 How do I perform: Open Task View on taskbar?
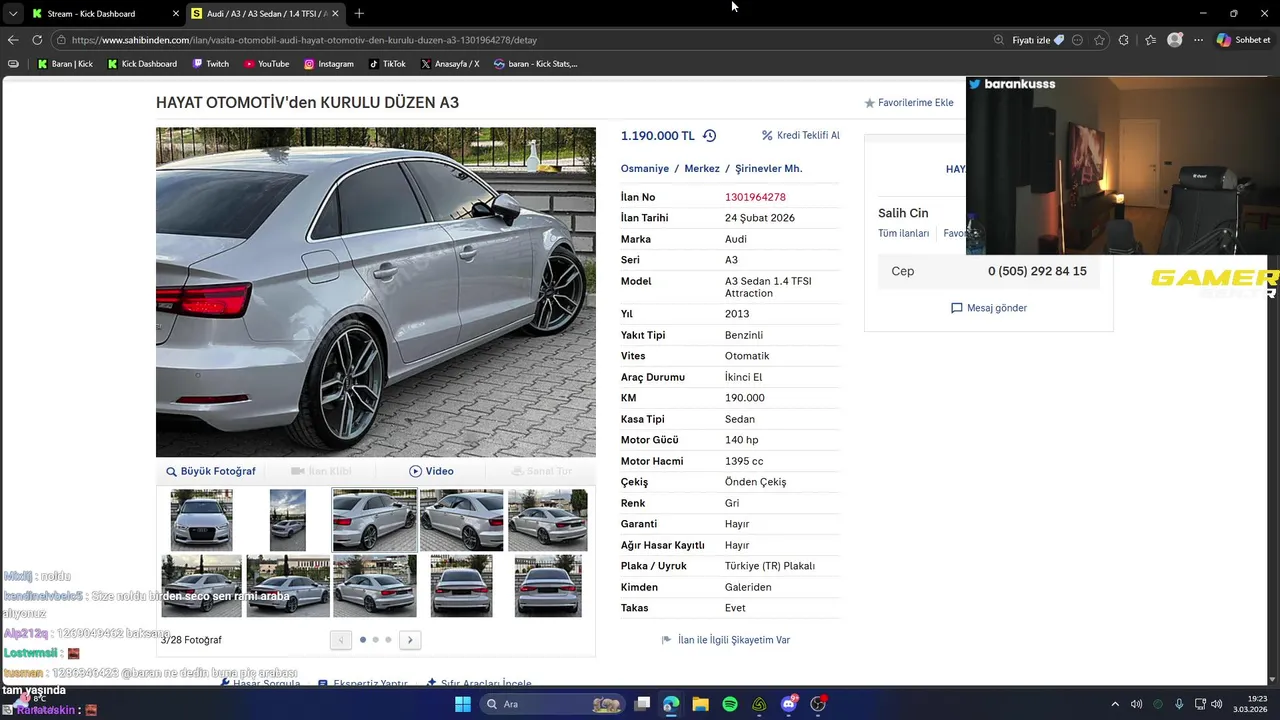[643, 704]
